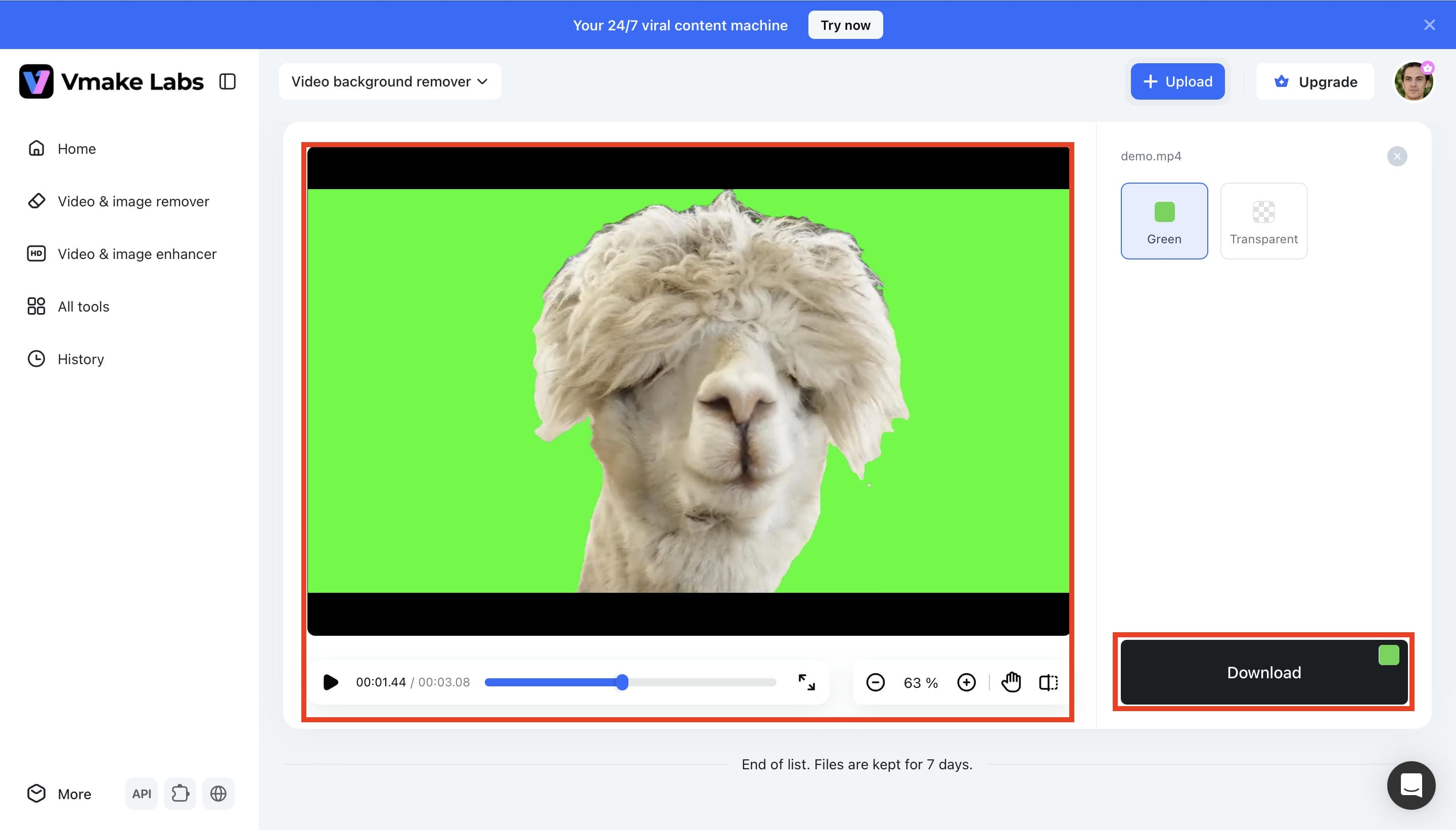Click the alpaca video preview
The image size is (1456, 830).
[x=688, y=391]
